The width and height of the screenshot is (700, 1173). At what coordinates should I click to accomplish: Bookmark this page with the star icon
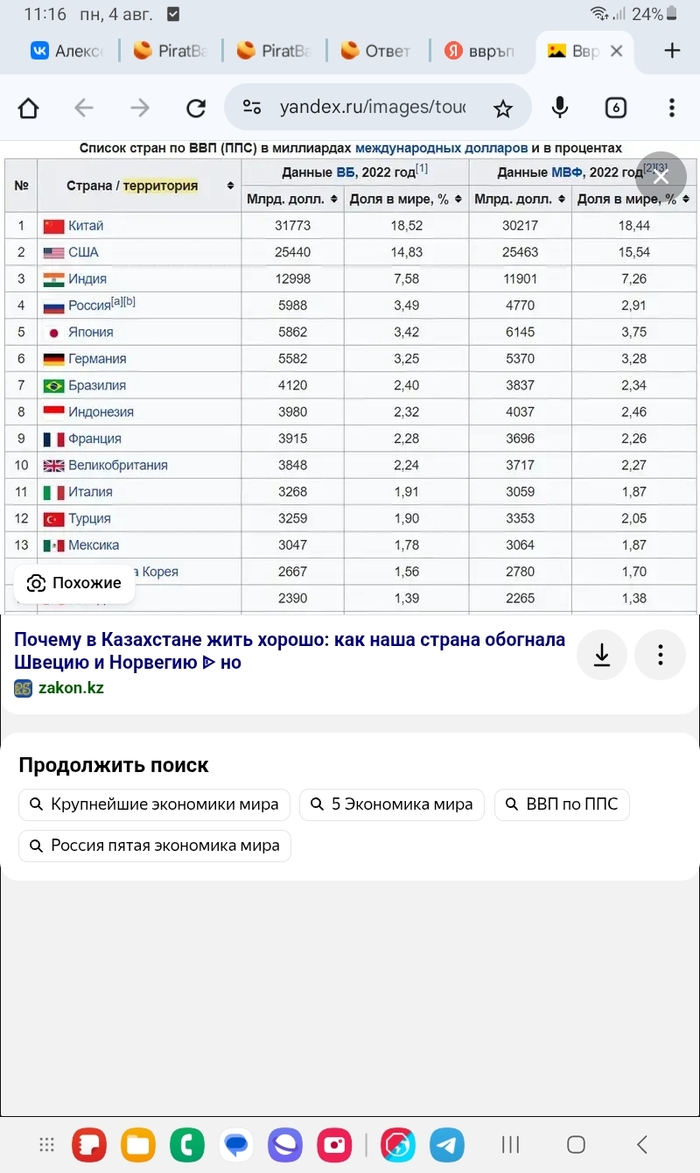tap(502, 108)
